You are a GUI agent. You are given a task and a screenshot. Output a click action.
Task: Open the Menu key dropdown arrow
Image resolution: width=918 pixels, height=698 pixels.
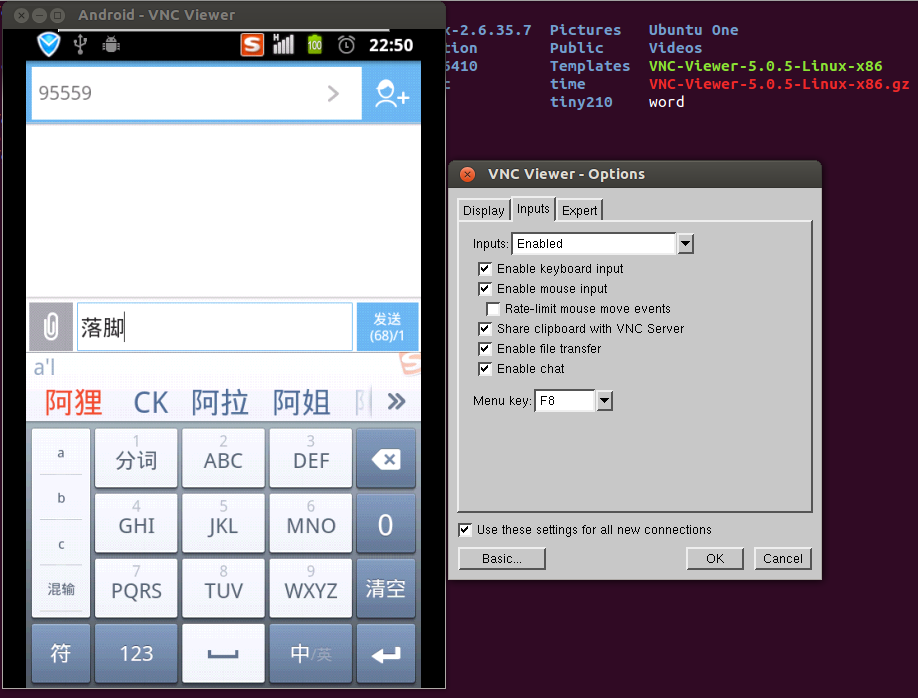point(604,401)
